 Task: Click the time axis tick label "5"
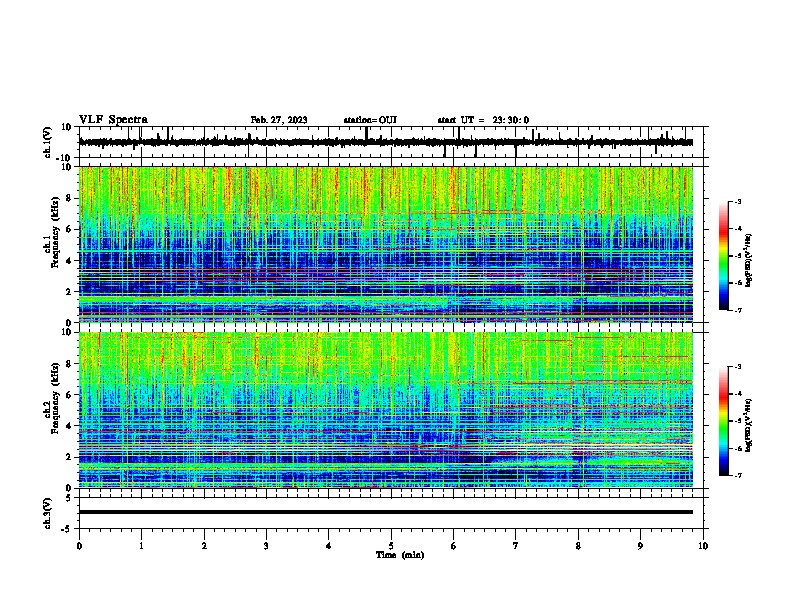[x=391, y=546]
